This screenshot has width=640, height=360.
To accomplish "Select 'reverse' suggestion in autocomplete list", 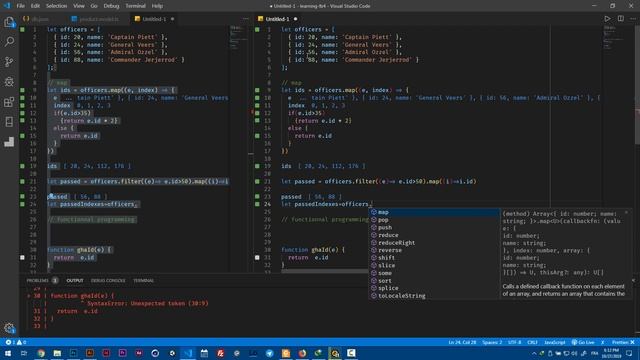I will click(x=434, y=250).
